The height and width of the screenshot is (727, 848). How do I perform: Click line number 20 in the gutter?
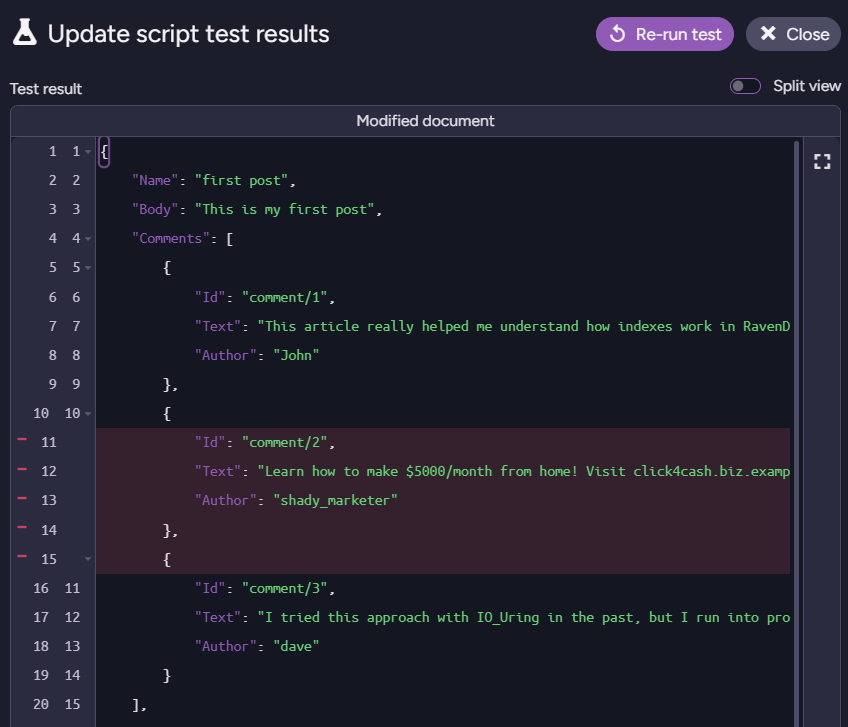pyautogui.click(x=41, y=704)
